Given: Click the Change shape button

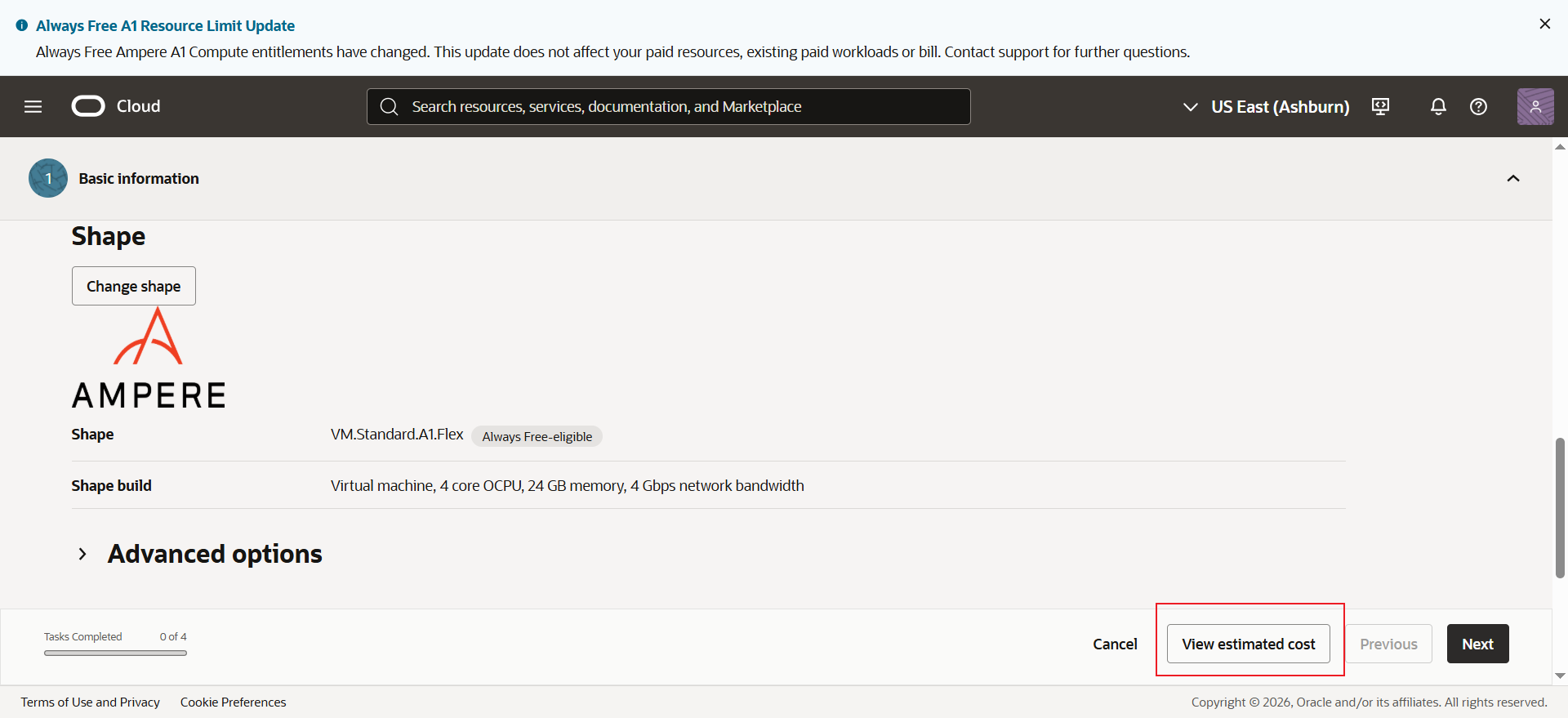Looking at the screenshot, I should (134, 286).
